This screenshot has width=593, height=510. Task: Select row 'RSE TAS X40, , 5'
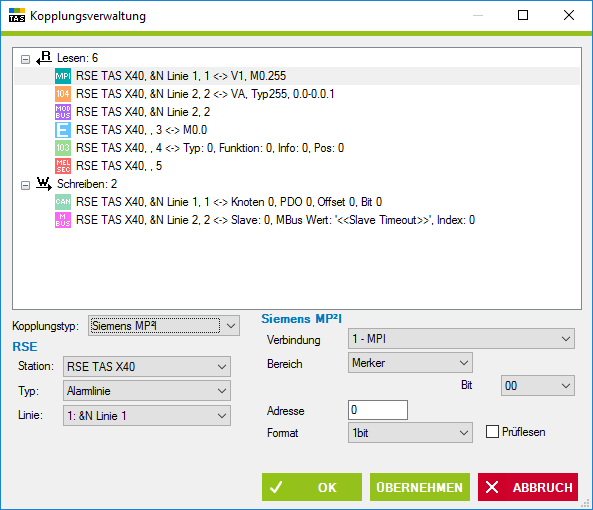(119, 166)
